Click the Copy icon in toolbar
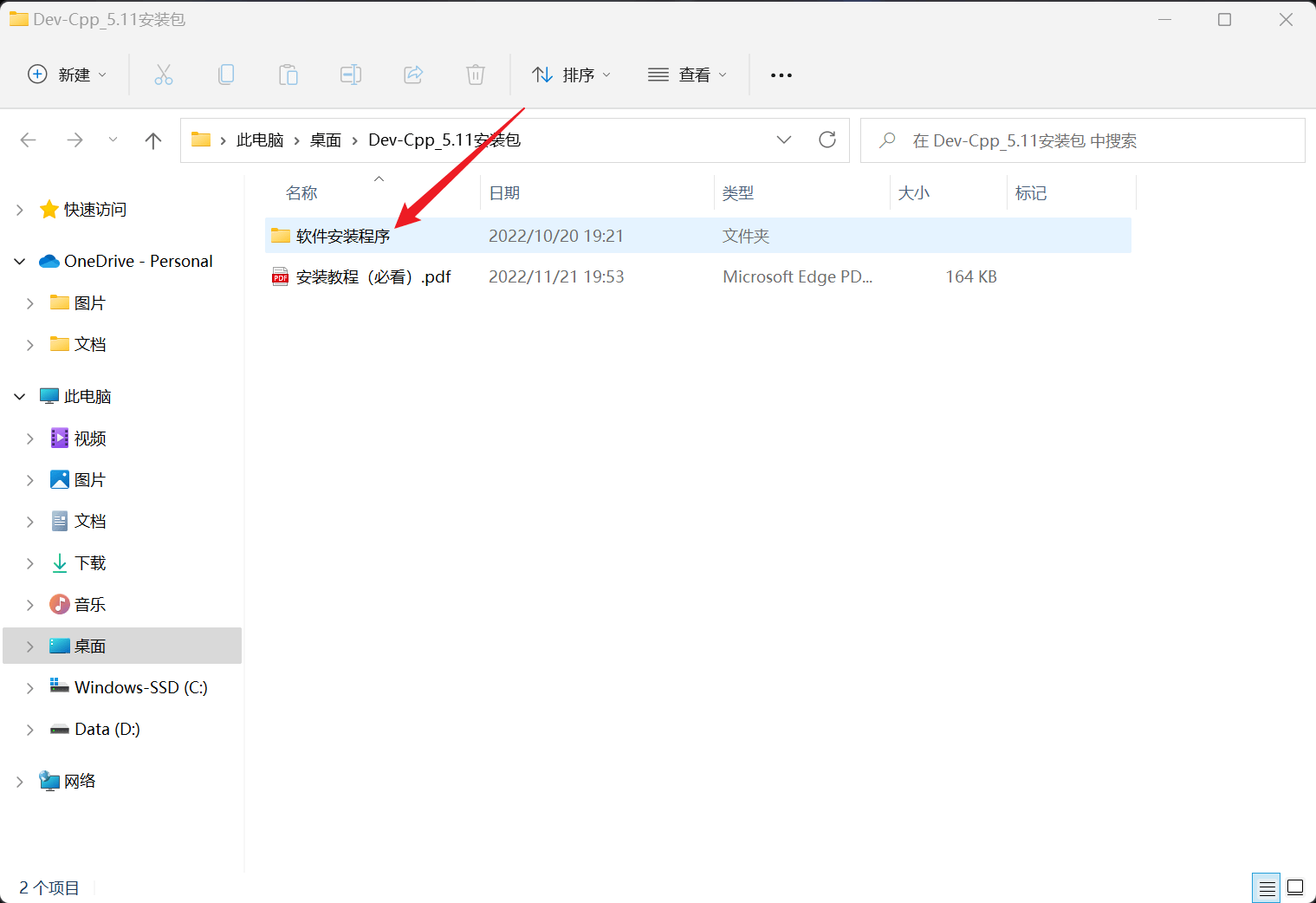 coord(226,75)
